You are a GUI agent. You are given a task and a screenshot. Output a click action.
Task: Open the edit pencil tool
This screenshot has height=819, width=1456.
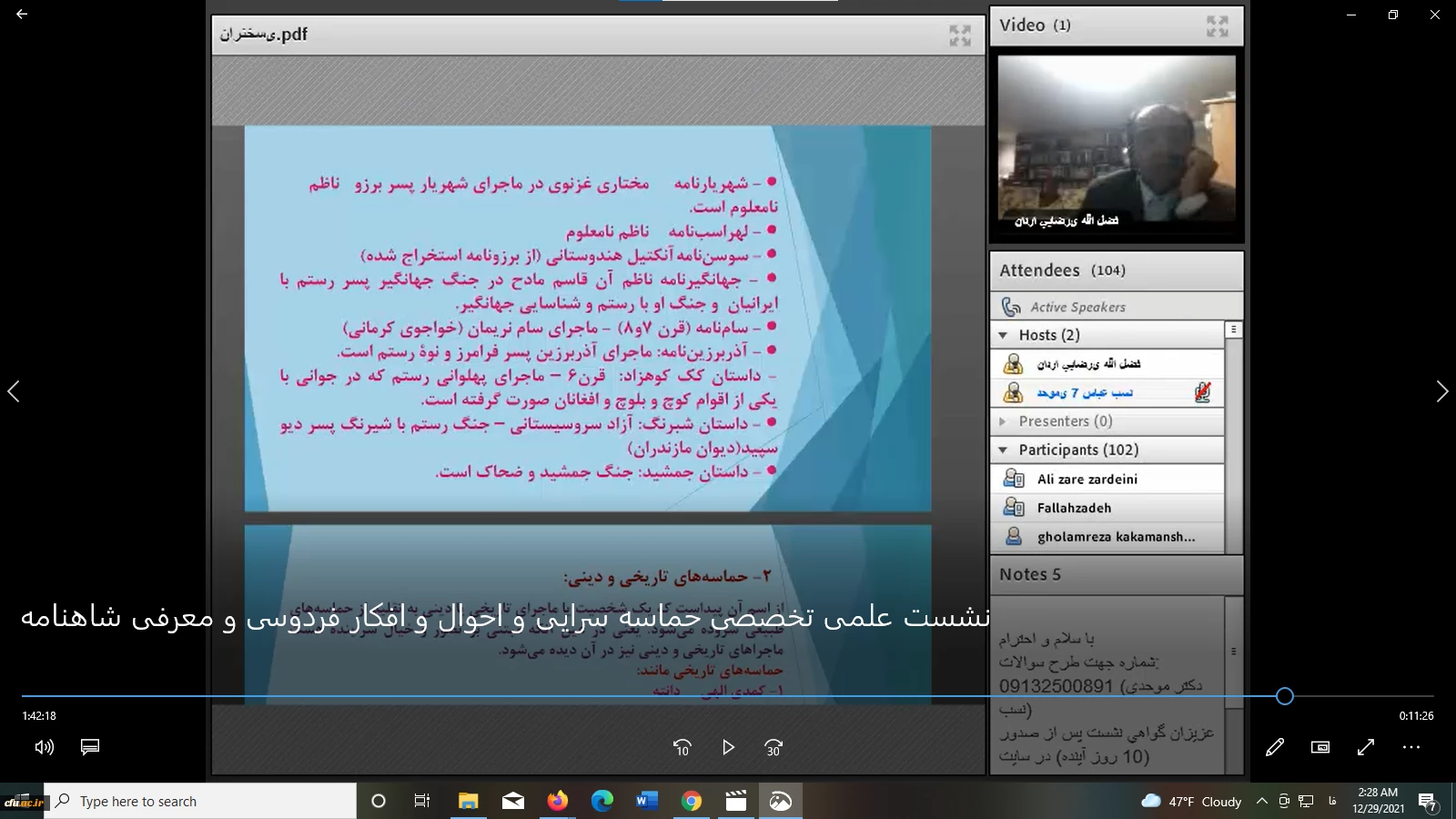click(x=1275, y=747)
